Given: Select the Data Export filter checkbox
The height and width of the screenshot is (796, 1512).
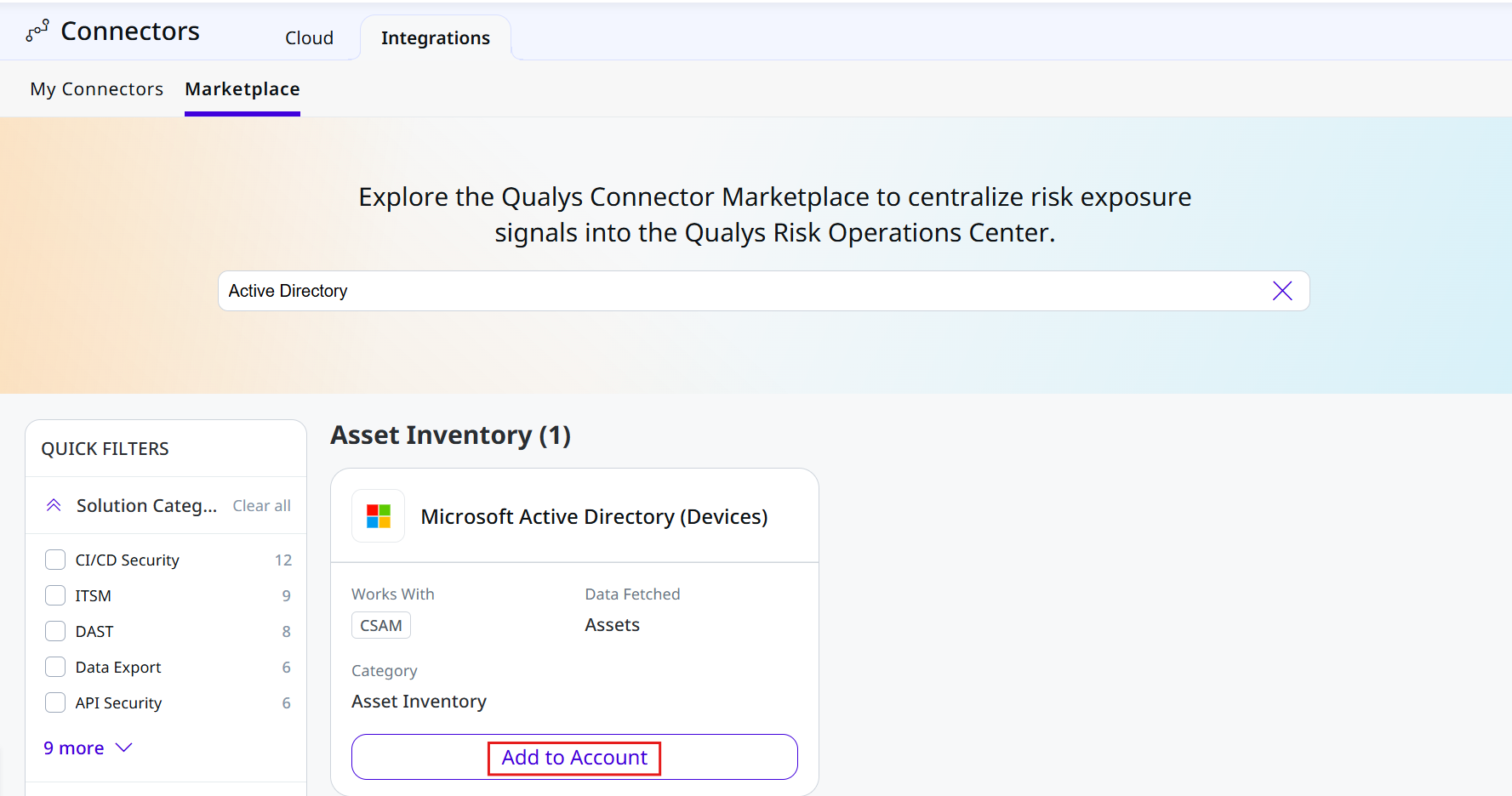Looking at the screenshot, I should point(55,667).
